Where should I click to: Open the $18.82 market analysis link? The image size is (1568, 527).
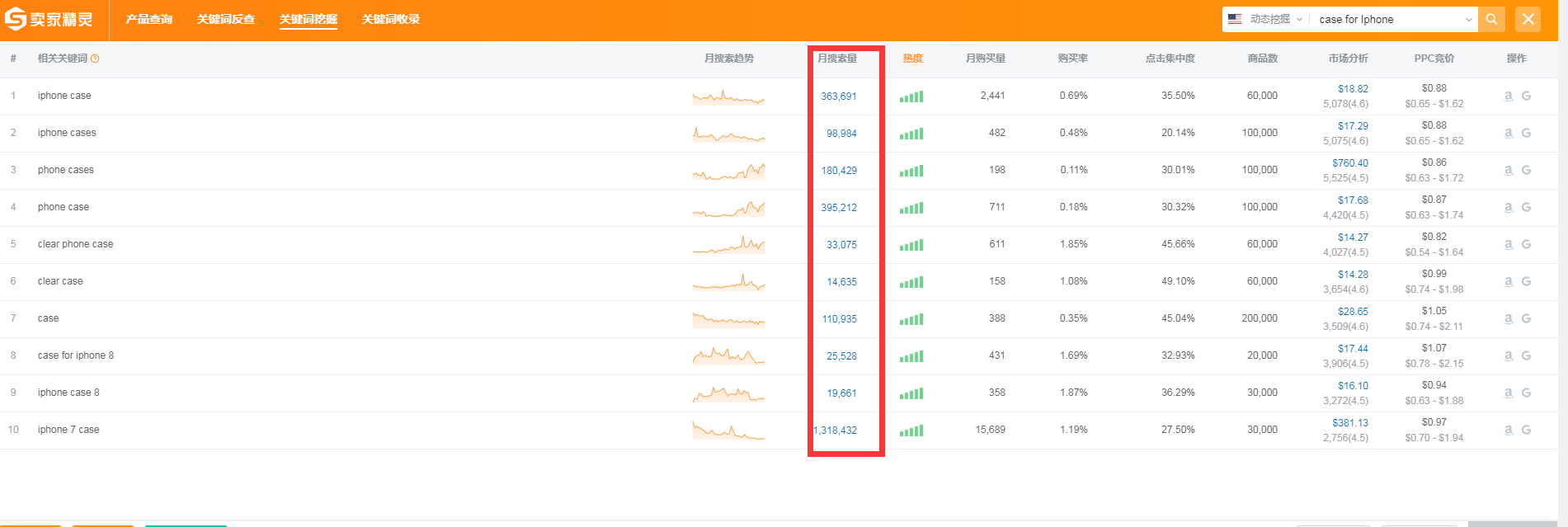(x=1353, y=89)
